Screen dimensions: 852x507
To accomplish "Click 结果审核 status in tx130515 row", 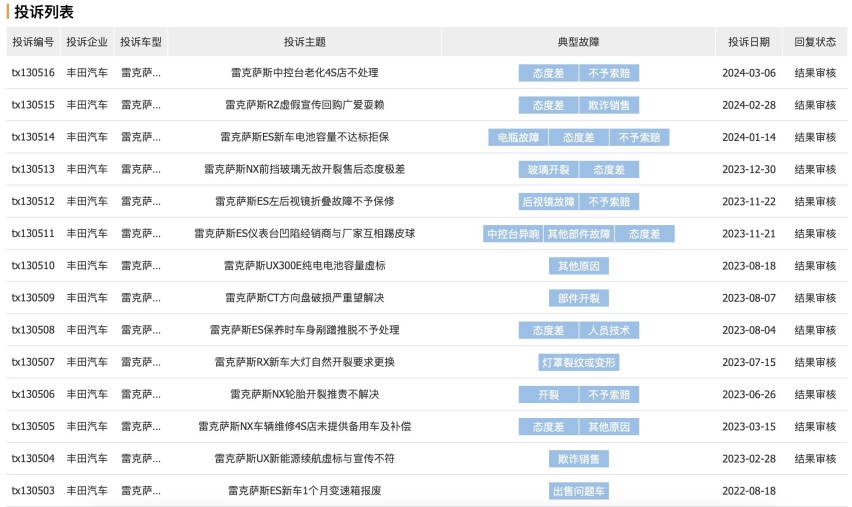I will (815, 105).
